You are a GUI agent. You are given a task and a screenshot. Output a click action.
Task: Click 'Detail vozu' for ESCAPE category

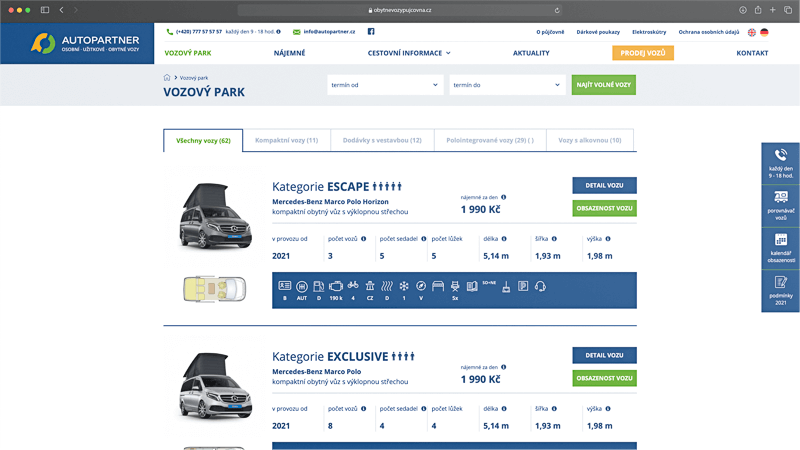tap(604, 185)
